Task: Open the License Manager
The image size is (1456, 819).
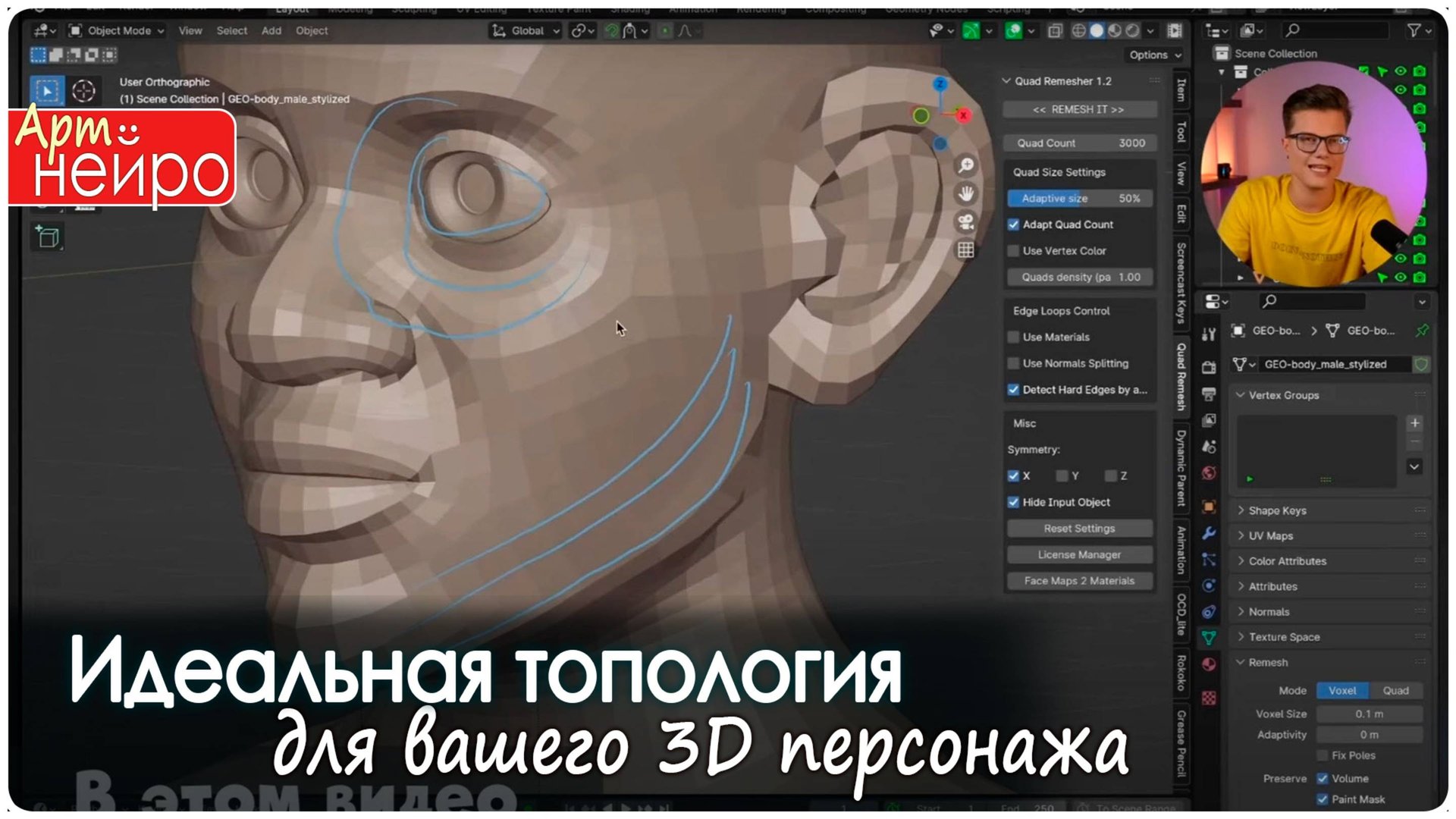Action: tap(1079, 554)
